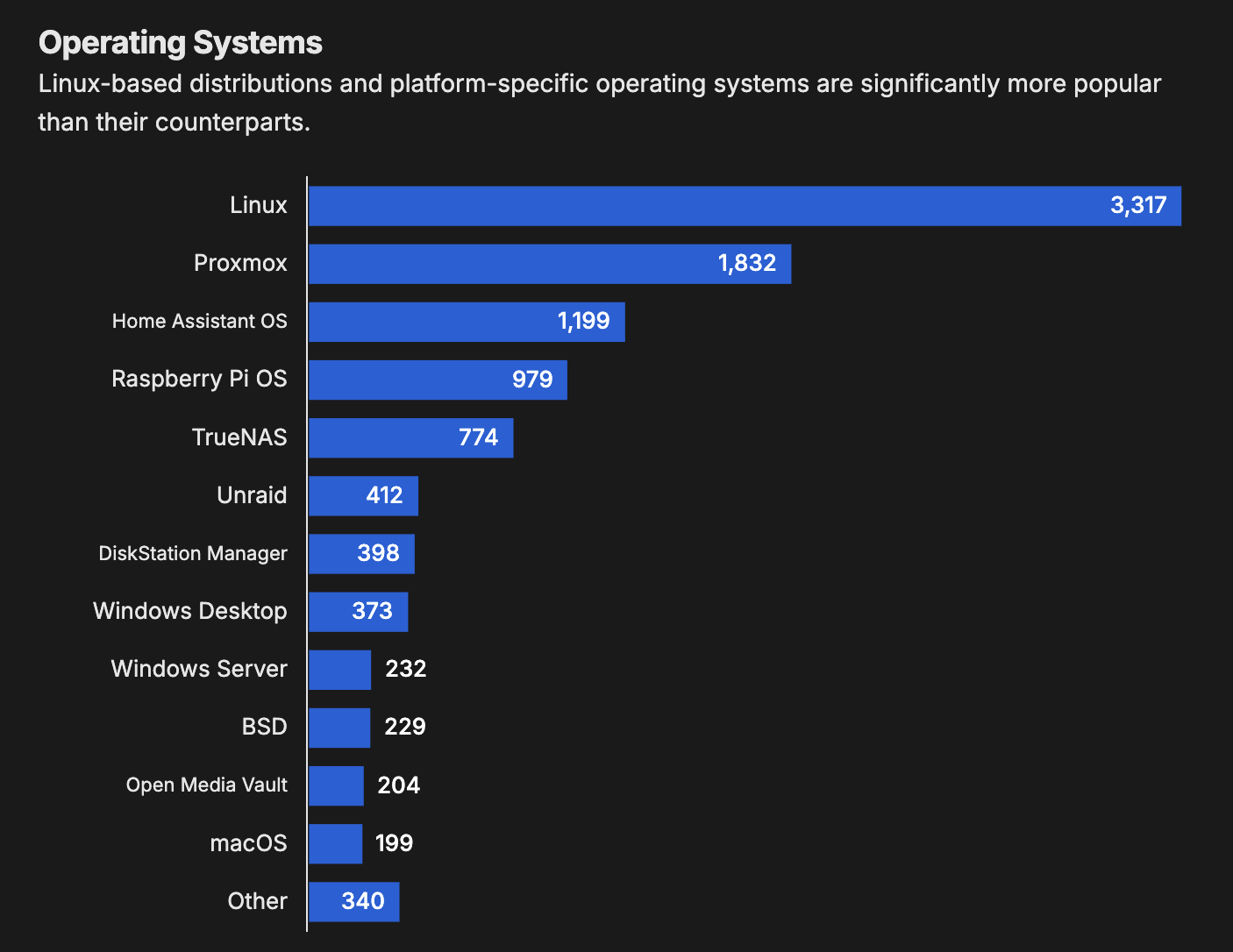Click the Operating Systems heading
The width and height of the screenshot is (1233, 952).
click(x=181, y=42)
